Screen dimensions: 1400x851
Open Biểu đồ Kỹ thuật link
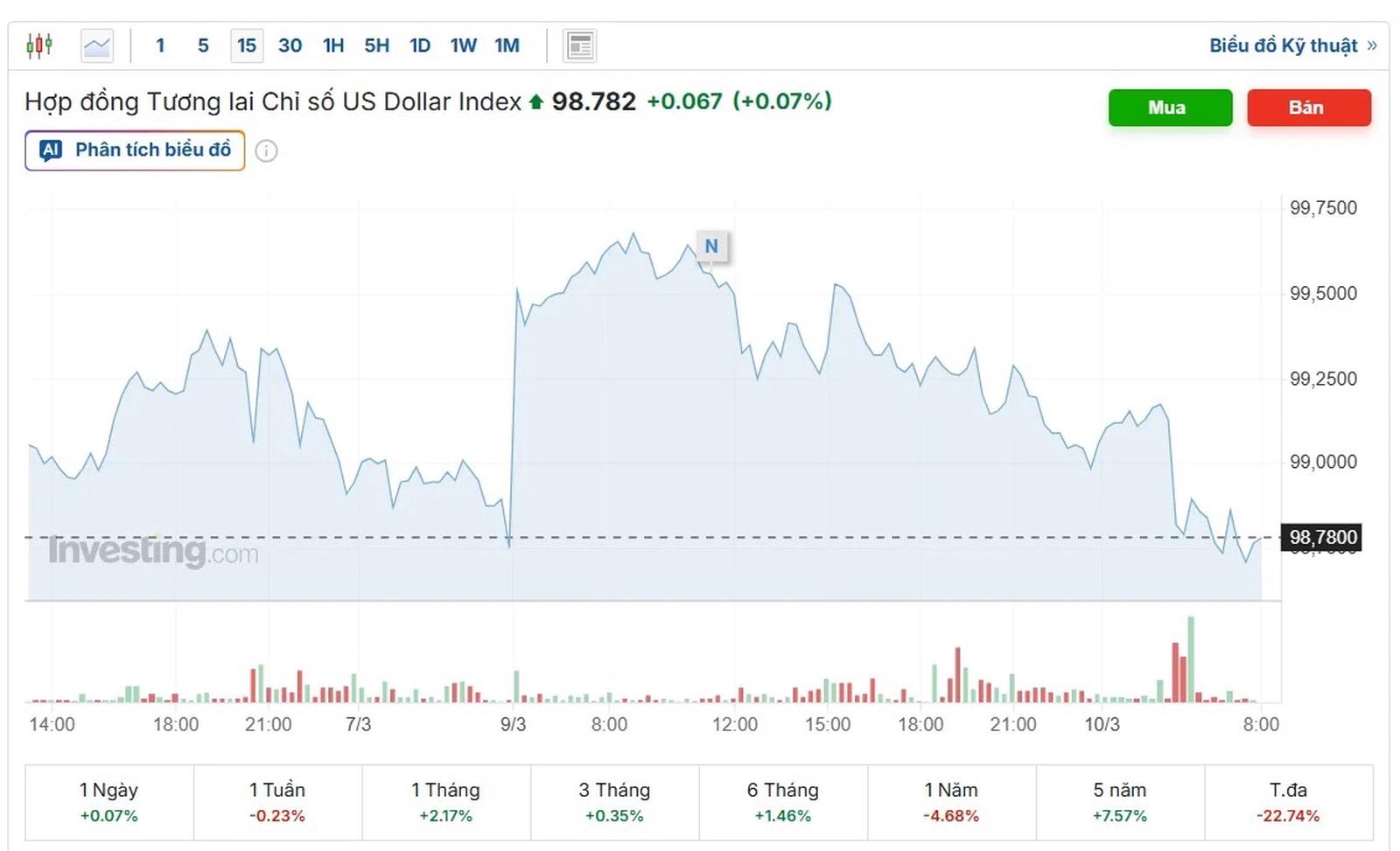[x=1291, y=45]
